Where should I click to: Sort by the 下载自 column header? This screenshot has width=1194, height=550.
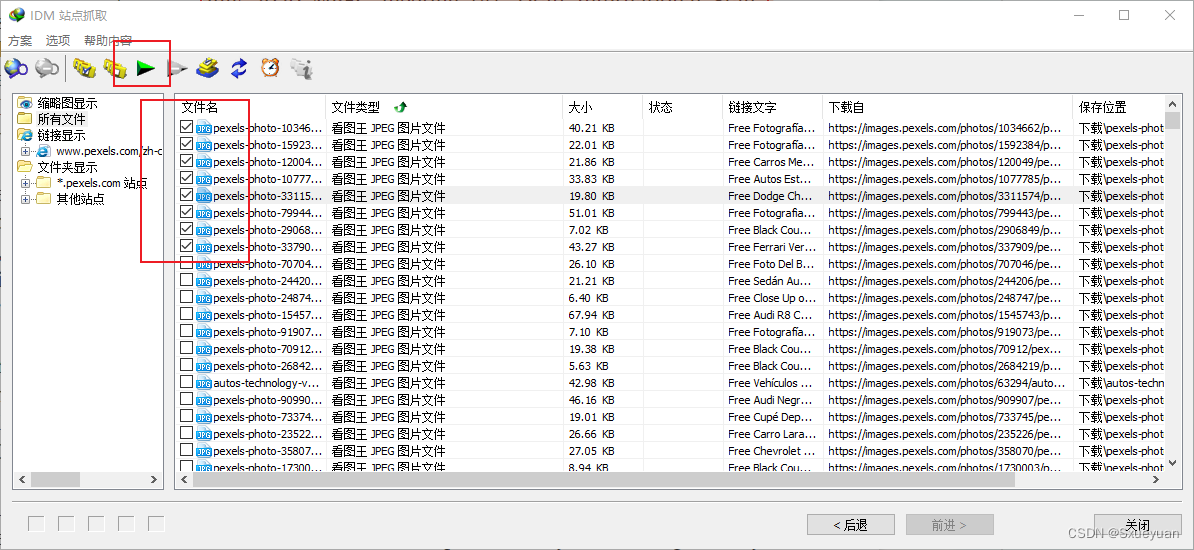[x=947, y=107]
